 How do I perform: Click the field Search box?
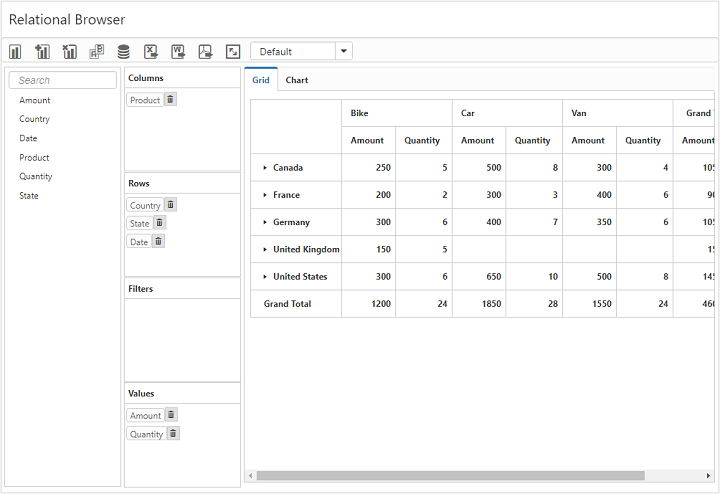coord(63,80)
